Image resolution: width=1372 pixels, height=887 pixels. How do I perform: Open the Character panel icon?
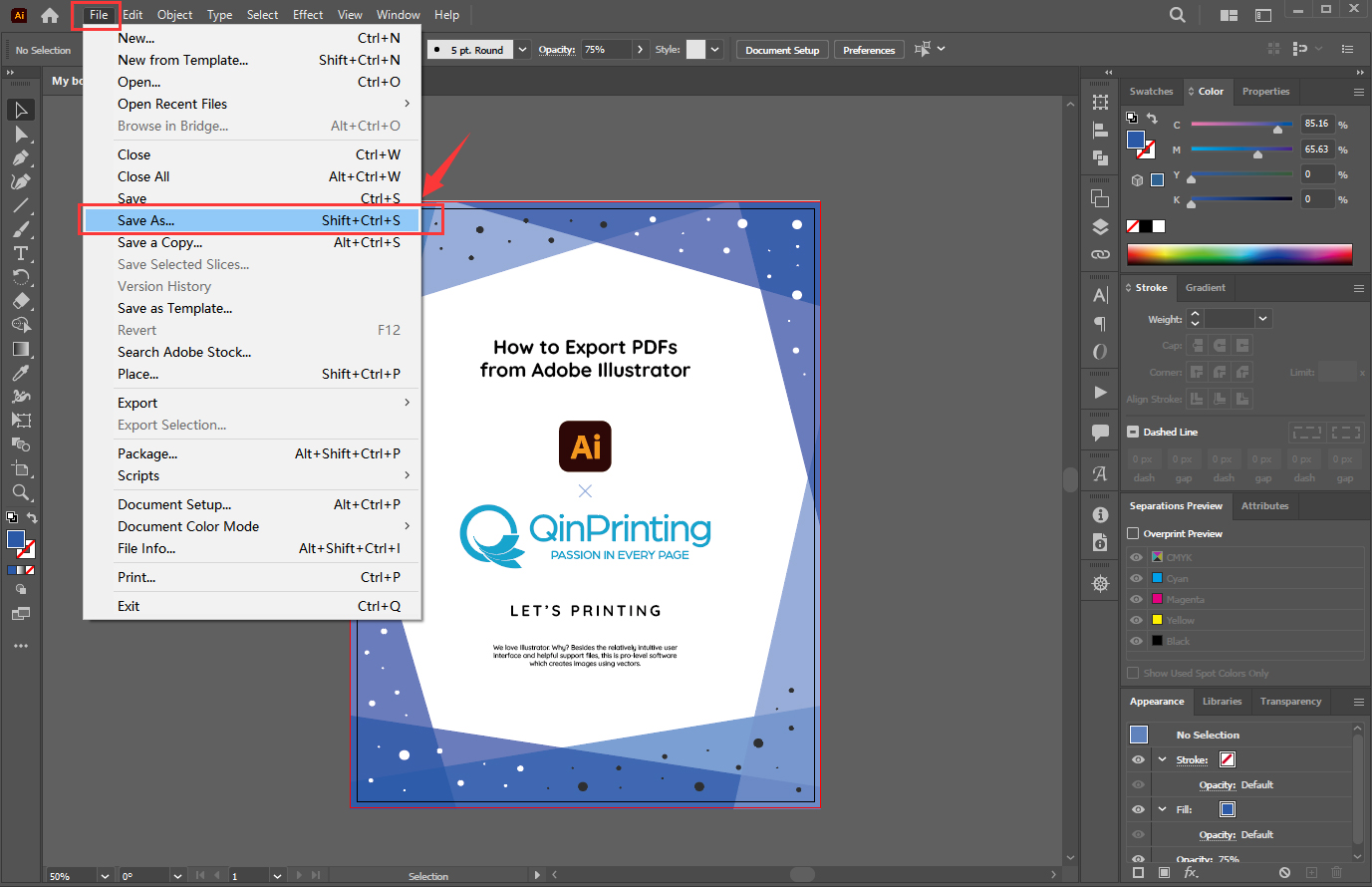[1100, 295]
